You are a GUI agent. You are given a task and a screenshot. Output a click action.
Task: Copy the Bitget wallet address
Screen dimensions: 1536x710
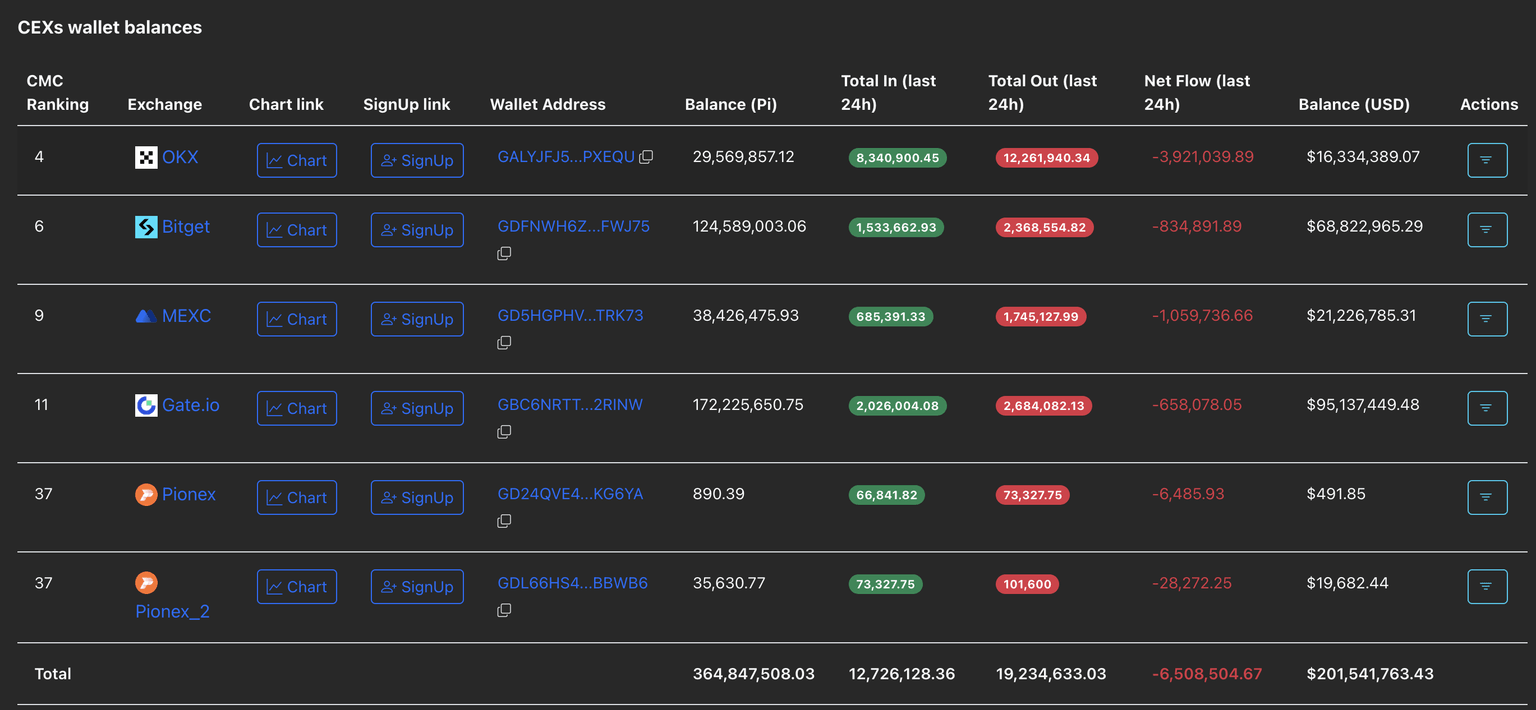504,254
